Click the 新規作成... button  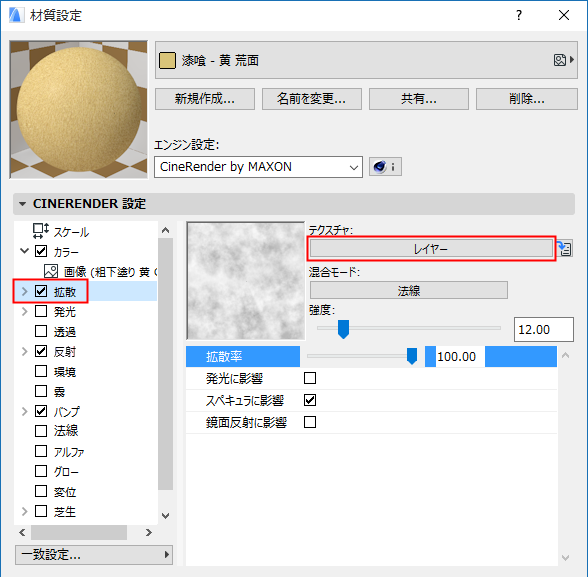pyautogui.click(x=205, y=99)
